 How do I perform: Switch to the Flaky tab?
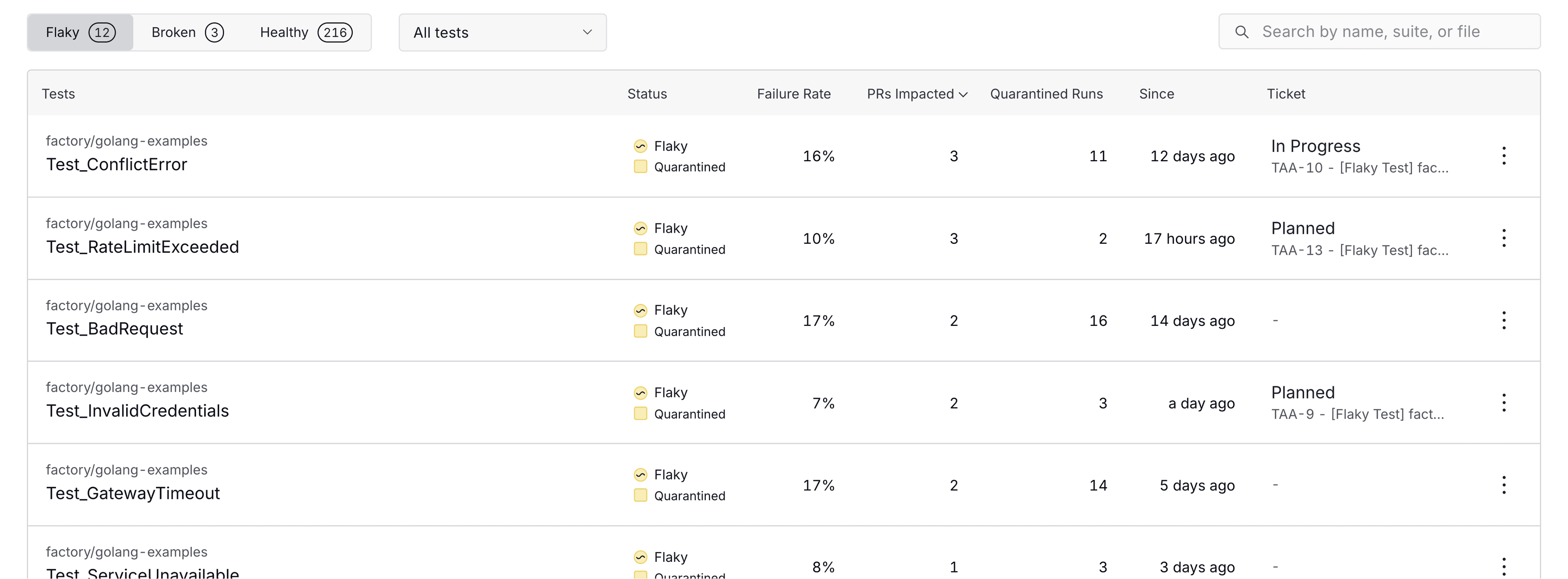point(80,32)
